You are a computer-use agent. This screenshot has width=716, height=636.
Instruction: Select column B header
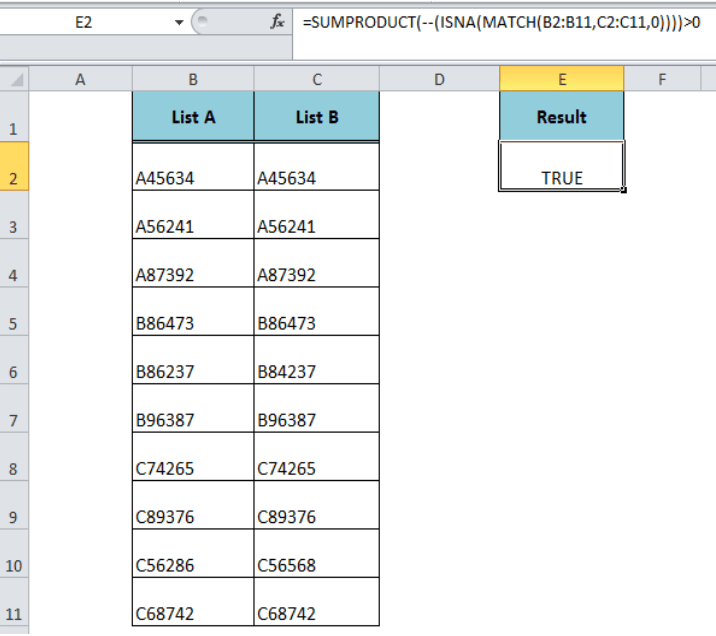(x=193, y=79)
